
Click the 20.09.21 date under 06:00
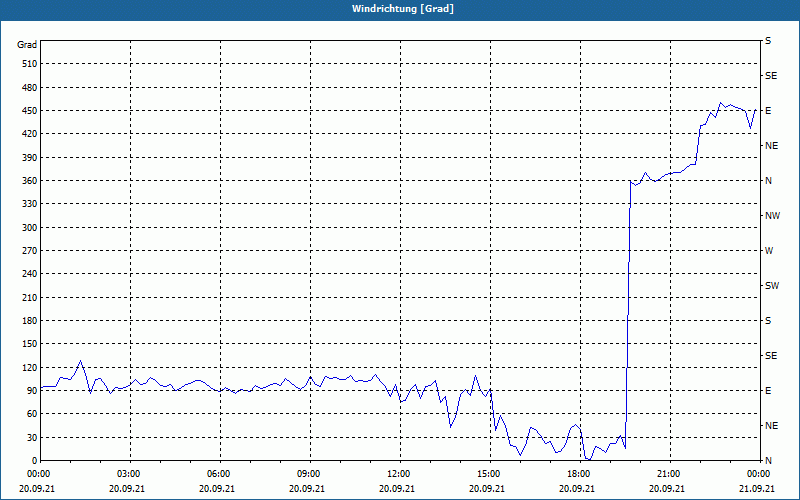pyautogui.click(x=217, y=488)
